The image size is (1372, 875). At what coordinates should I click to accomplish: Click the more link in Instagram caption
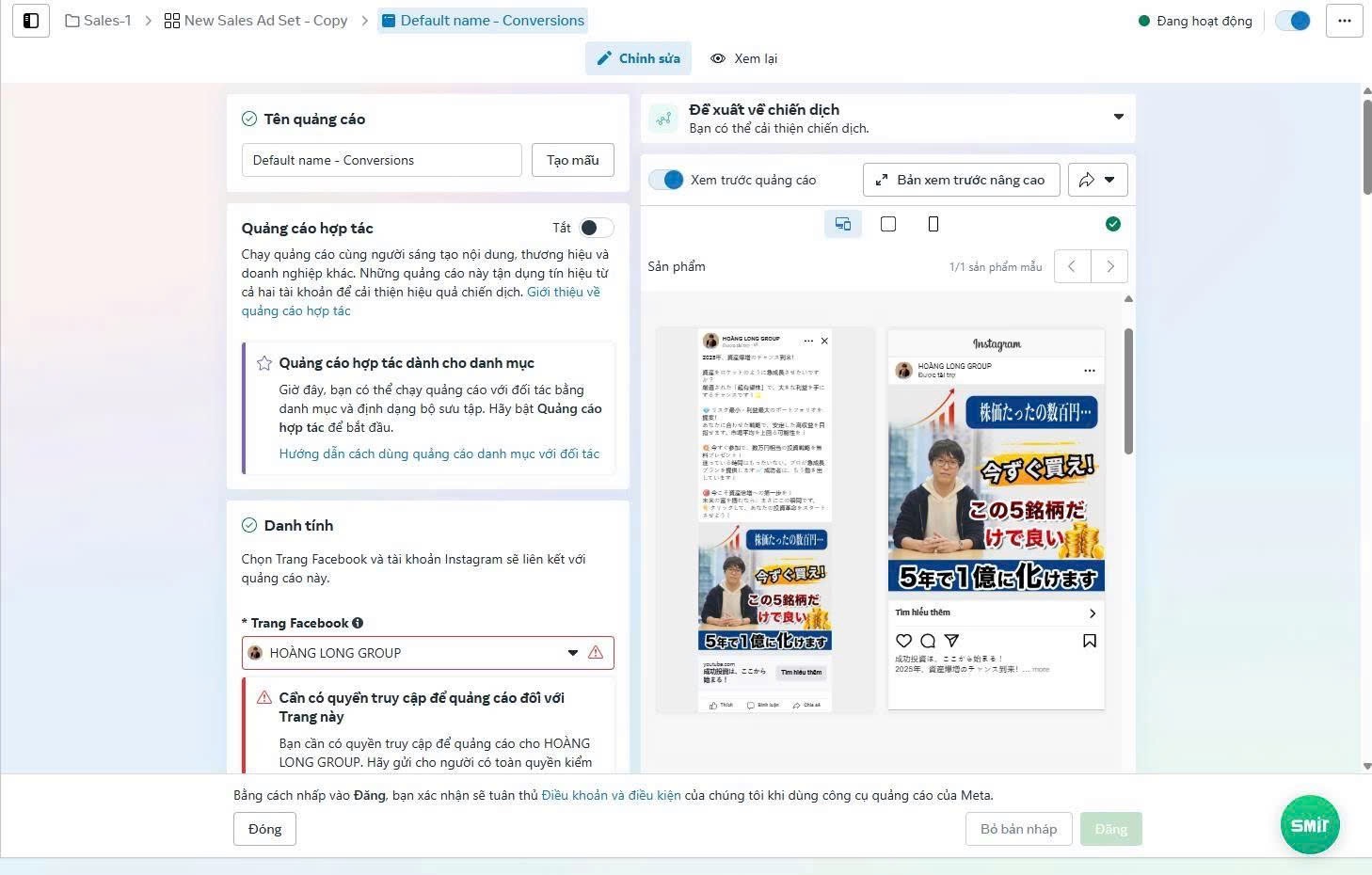tap(1041, 670)
